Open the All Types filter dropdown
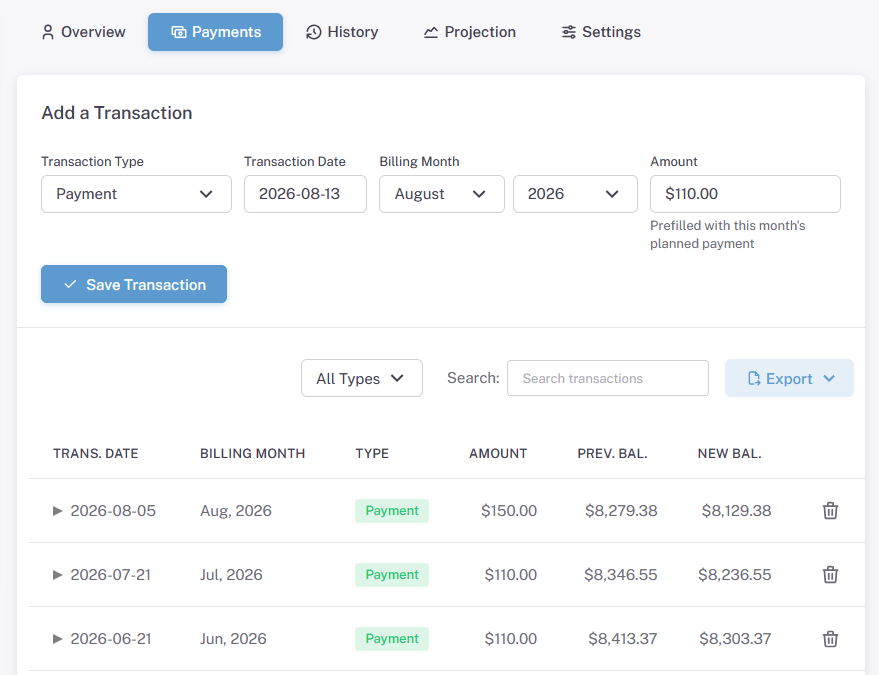Viewport: 879px width, 675px height. [362, 378]
